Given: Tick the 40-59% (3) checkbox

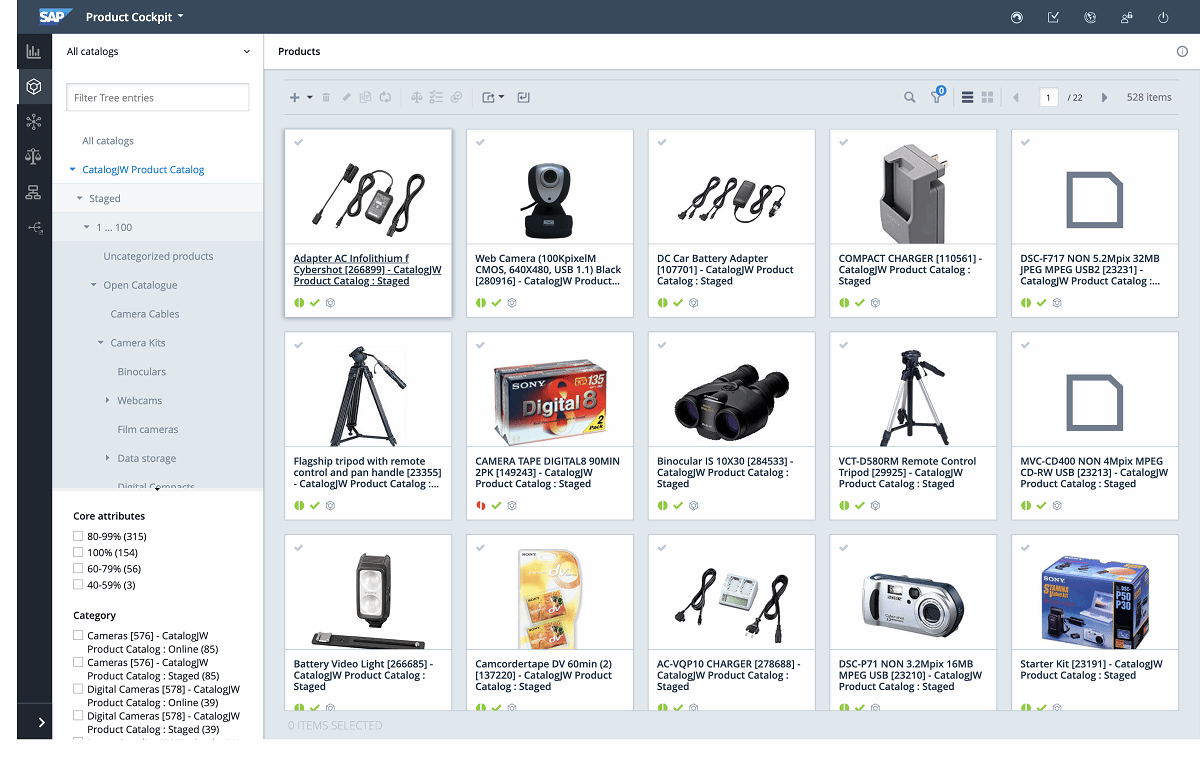Looking at the screenshot, I should [78, 585].
